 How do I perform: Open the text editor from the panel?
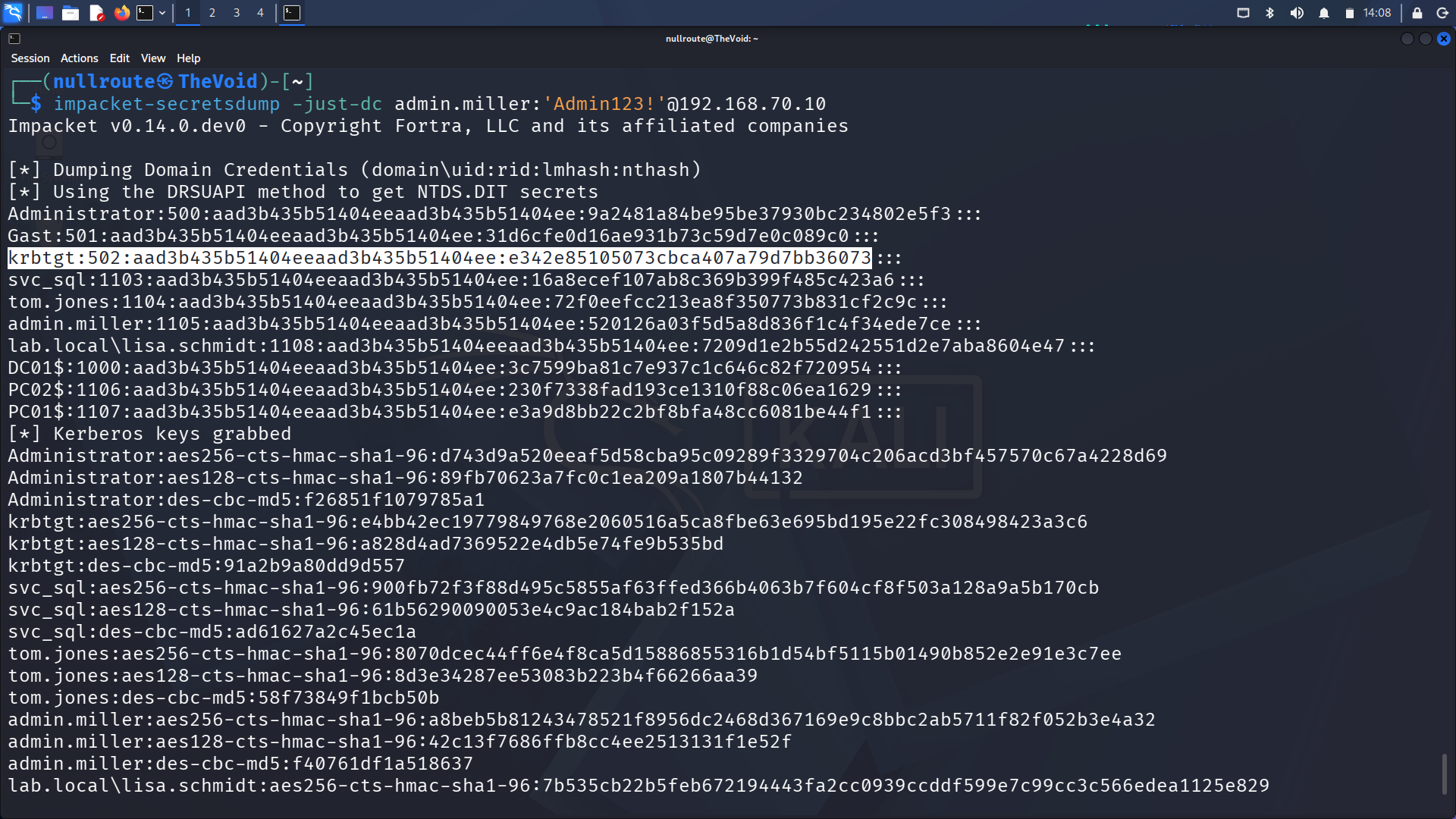point(97,12)
